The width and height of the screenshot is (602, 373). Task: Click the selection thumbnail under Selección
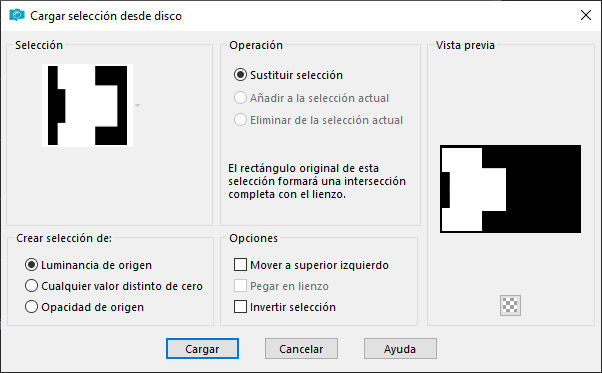click(x=88, y=106)
